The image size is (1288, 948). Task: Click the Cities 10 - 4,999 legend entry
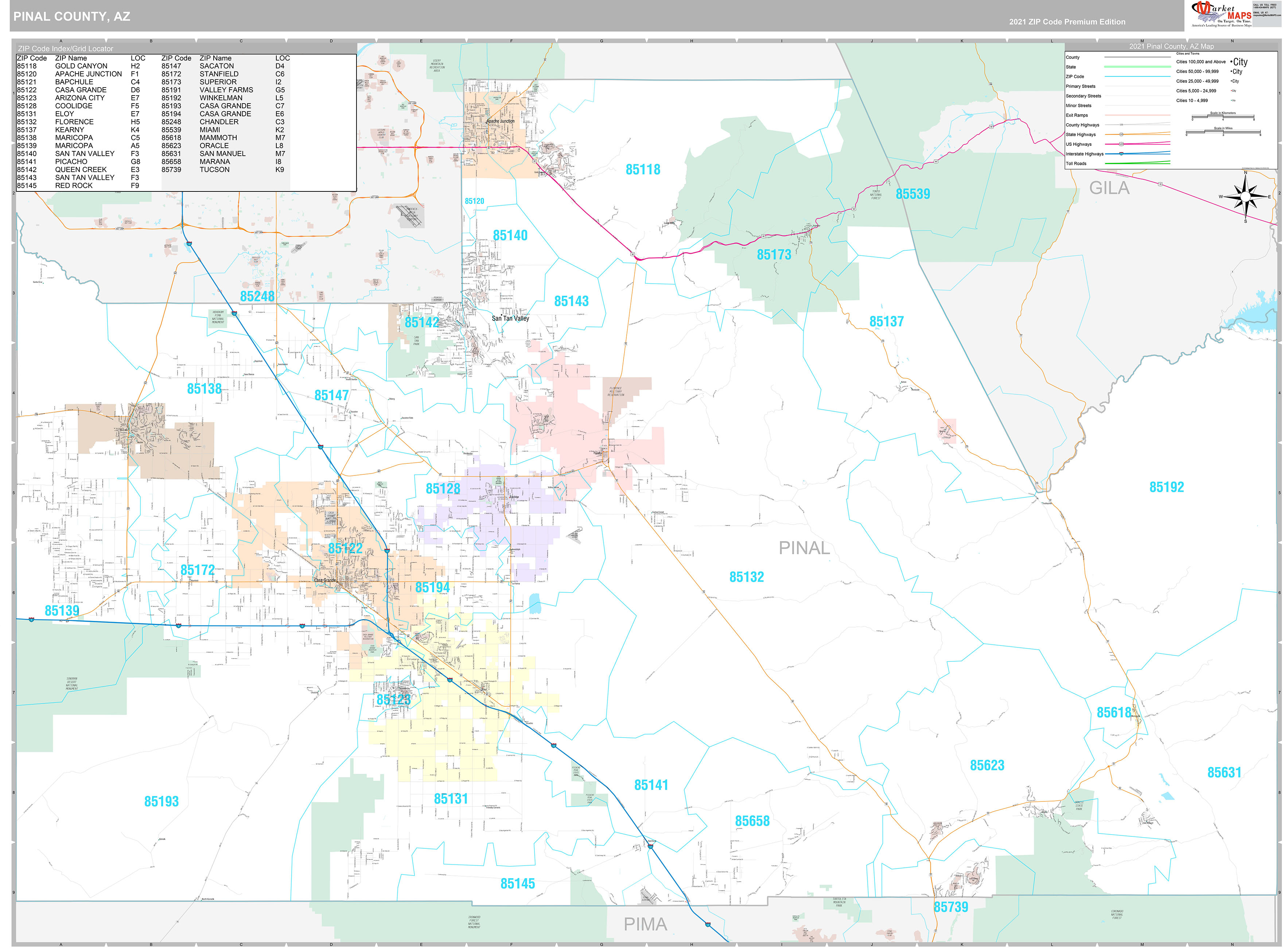click(1206, 100)
